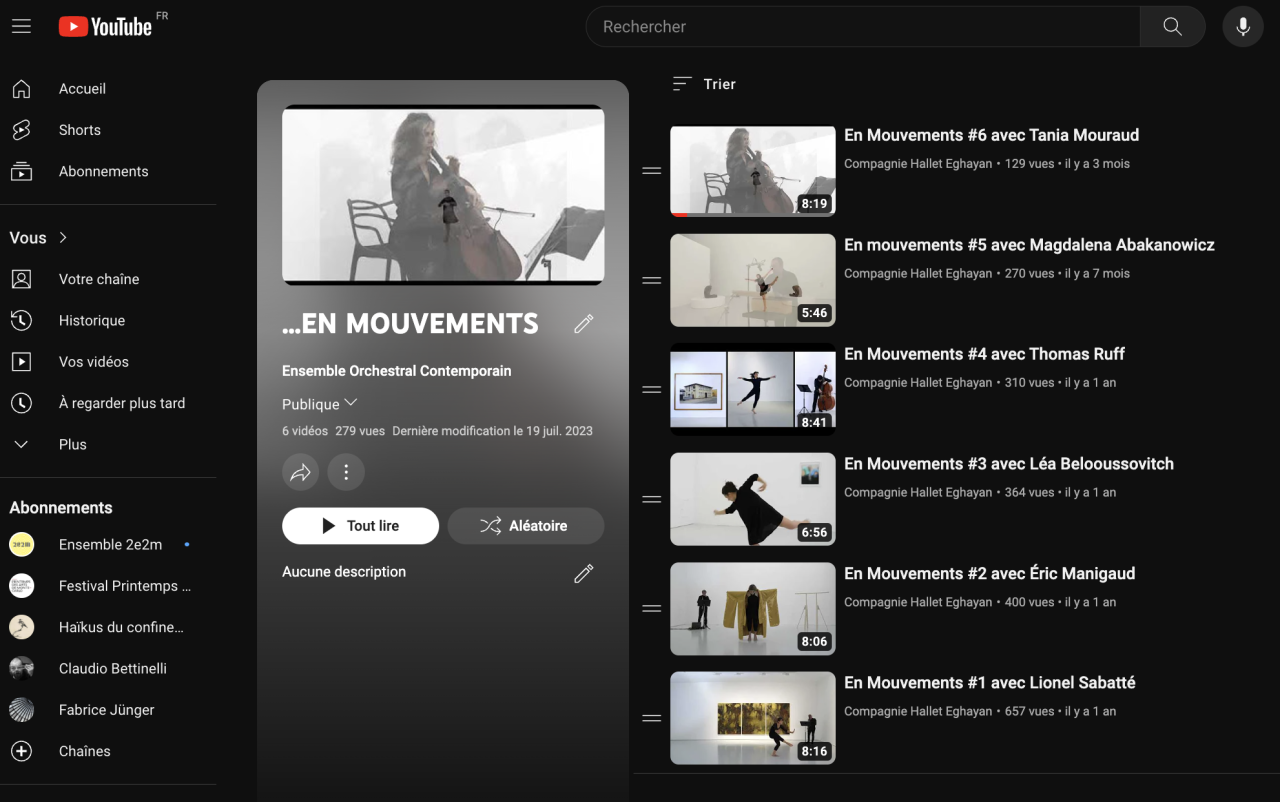Toggle Aléatoire shuffle playback
Screen dimensions: 1280x802
(x=525, y=526)
